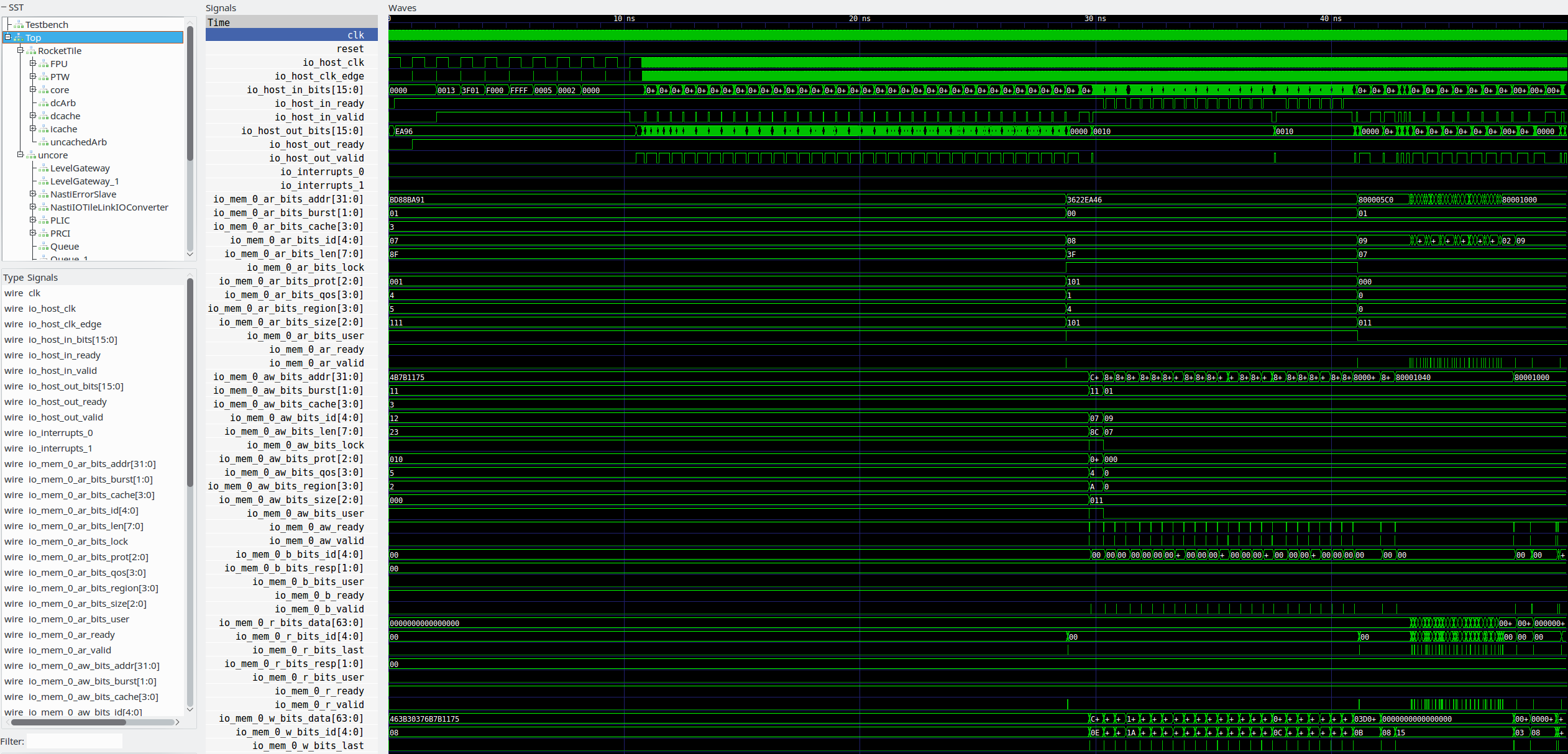Expand the FPU tree node
The height and width of the screenshot is (754, 1568).
click(34, 63)
